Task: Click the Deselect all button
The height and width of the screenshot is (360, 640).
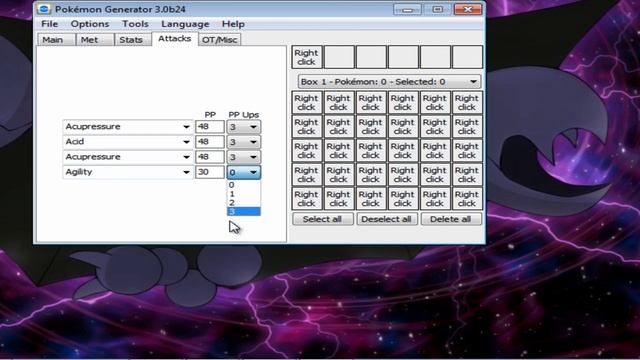Action: [387, 219]
